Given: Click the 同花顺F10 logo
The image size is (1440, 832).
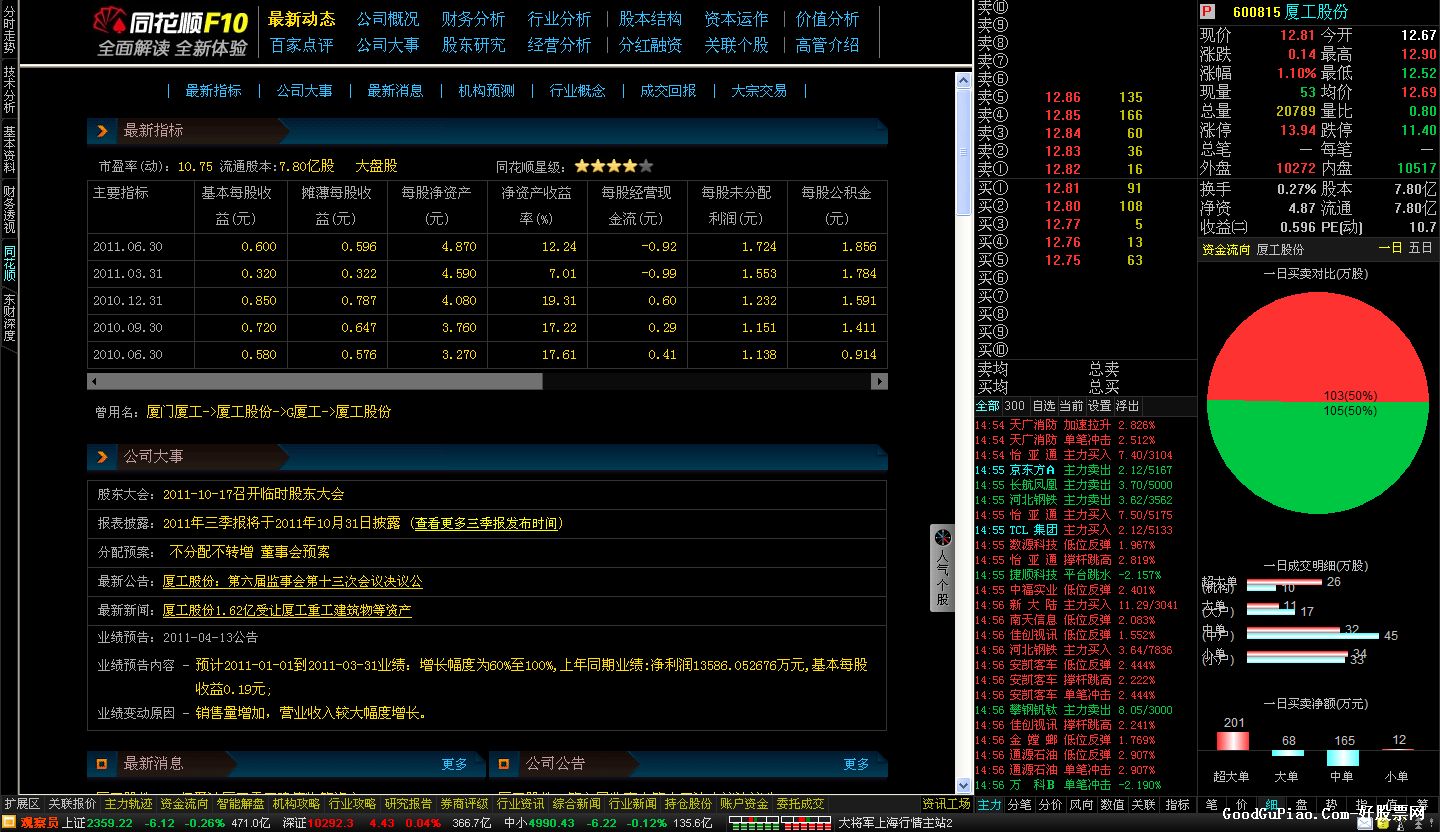Looking at the screenshot, I should 171,32.
